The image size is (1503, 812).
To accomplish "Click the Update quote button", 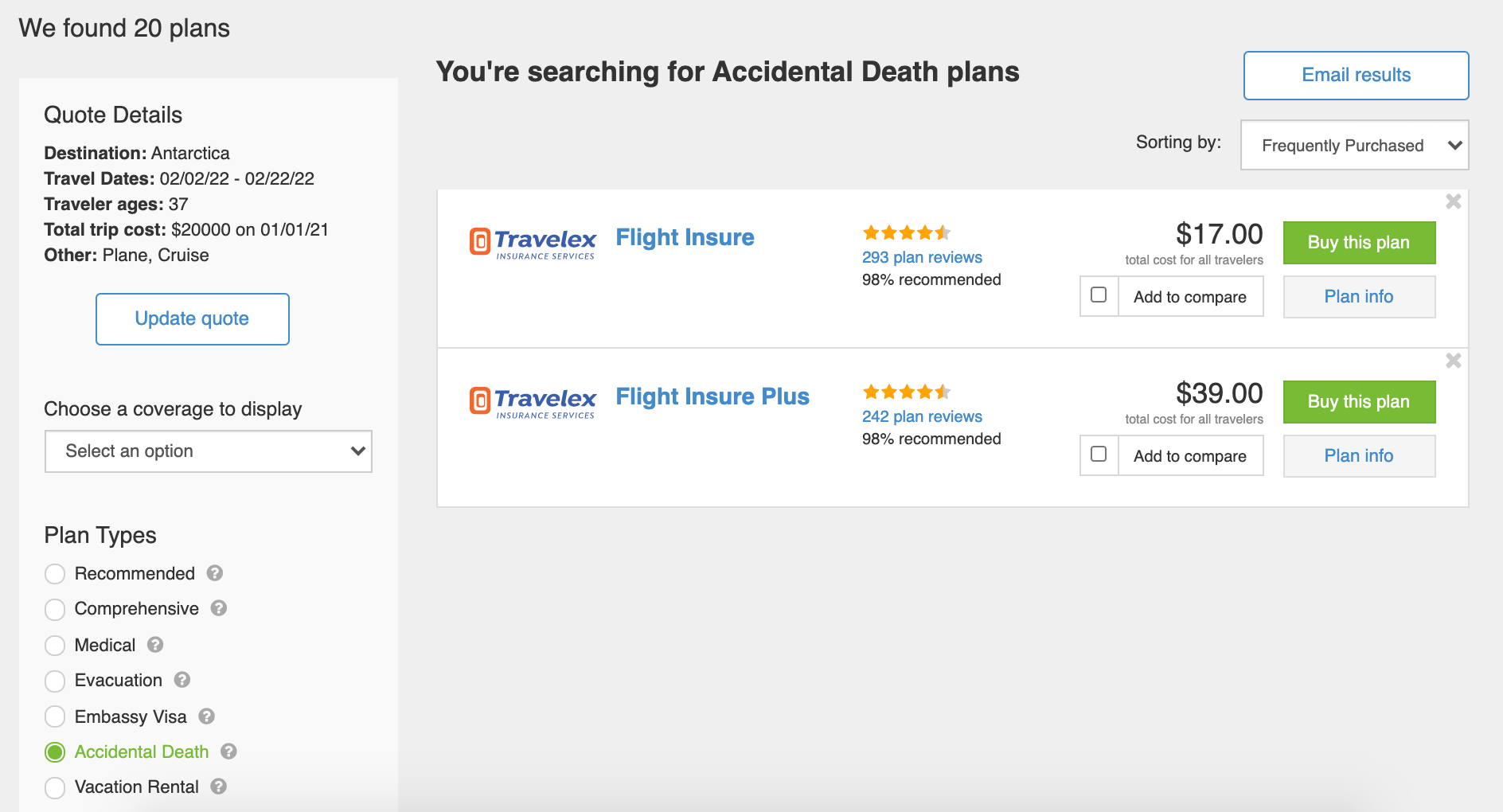I will 193,319.
